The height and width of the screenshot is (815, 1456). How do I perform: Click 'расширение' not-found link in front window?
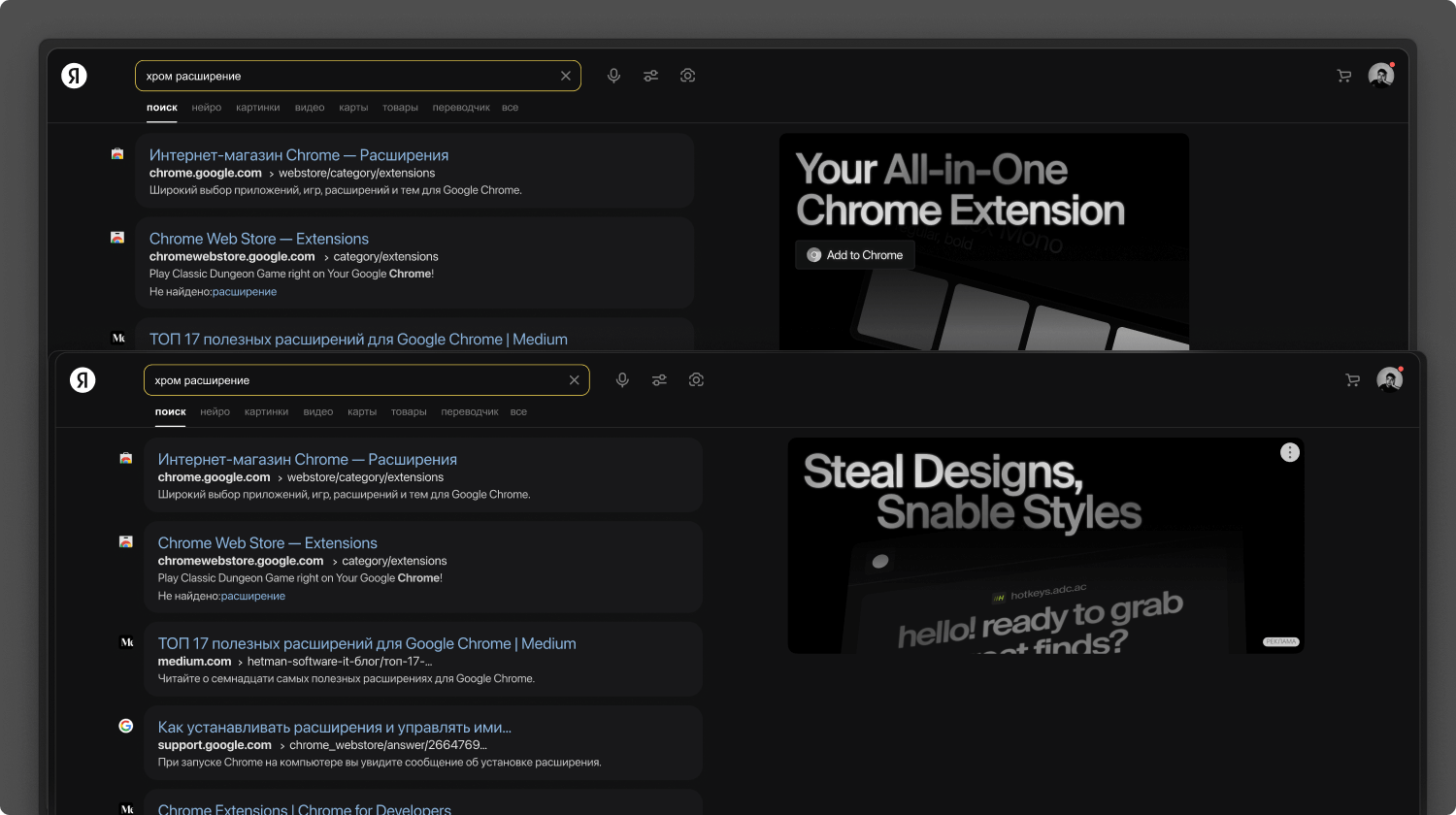(252, 597)
